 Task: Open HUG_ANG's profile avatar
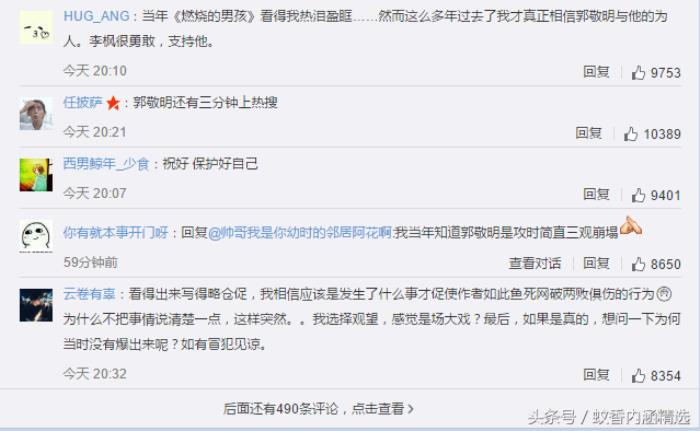pyautogui.click(x=36, y=28)
